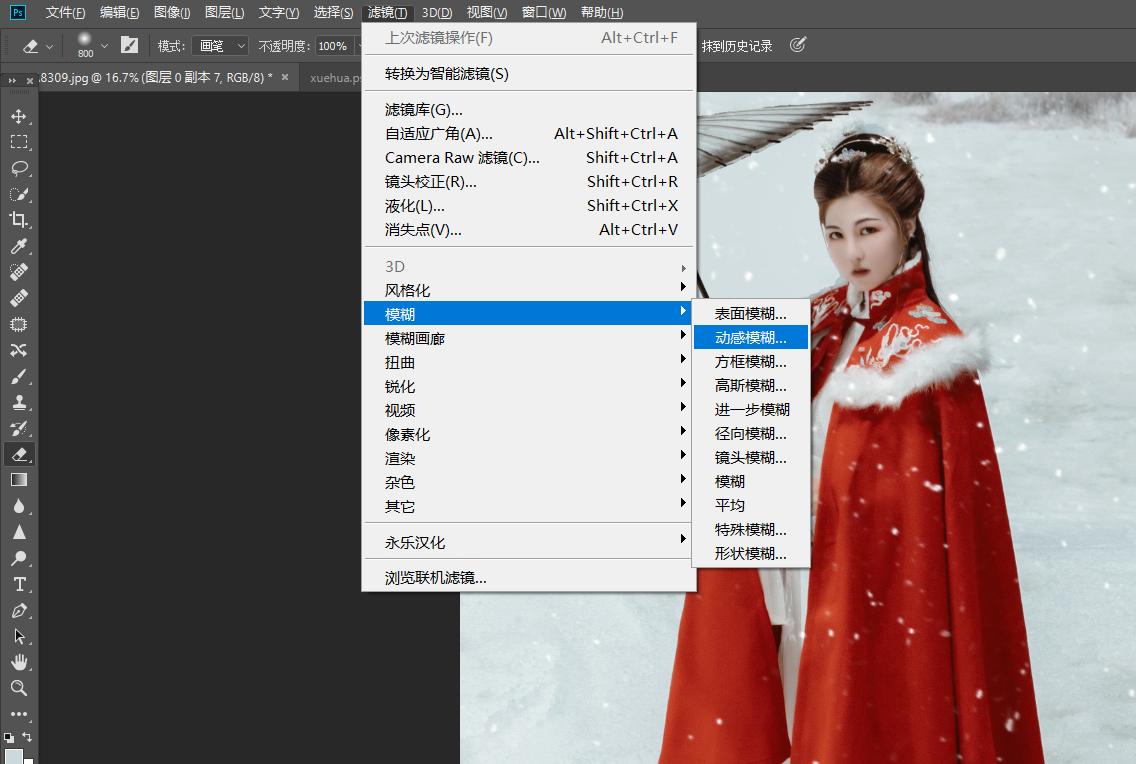1136x764 pixels.
Task: Select the Clone Stamp tool
Action: pyautogui.click(x=19, y=402)
